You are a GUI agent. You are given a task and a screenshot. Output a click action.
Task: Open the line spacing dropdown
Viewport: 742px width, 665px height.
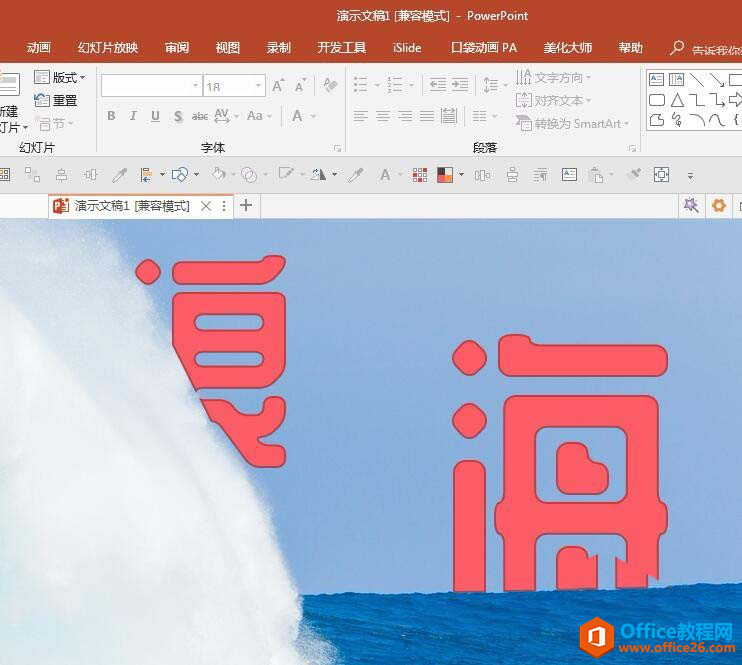pos(495,85)
